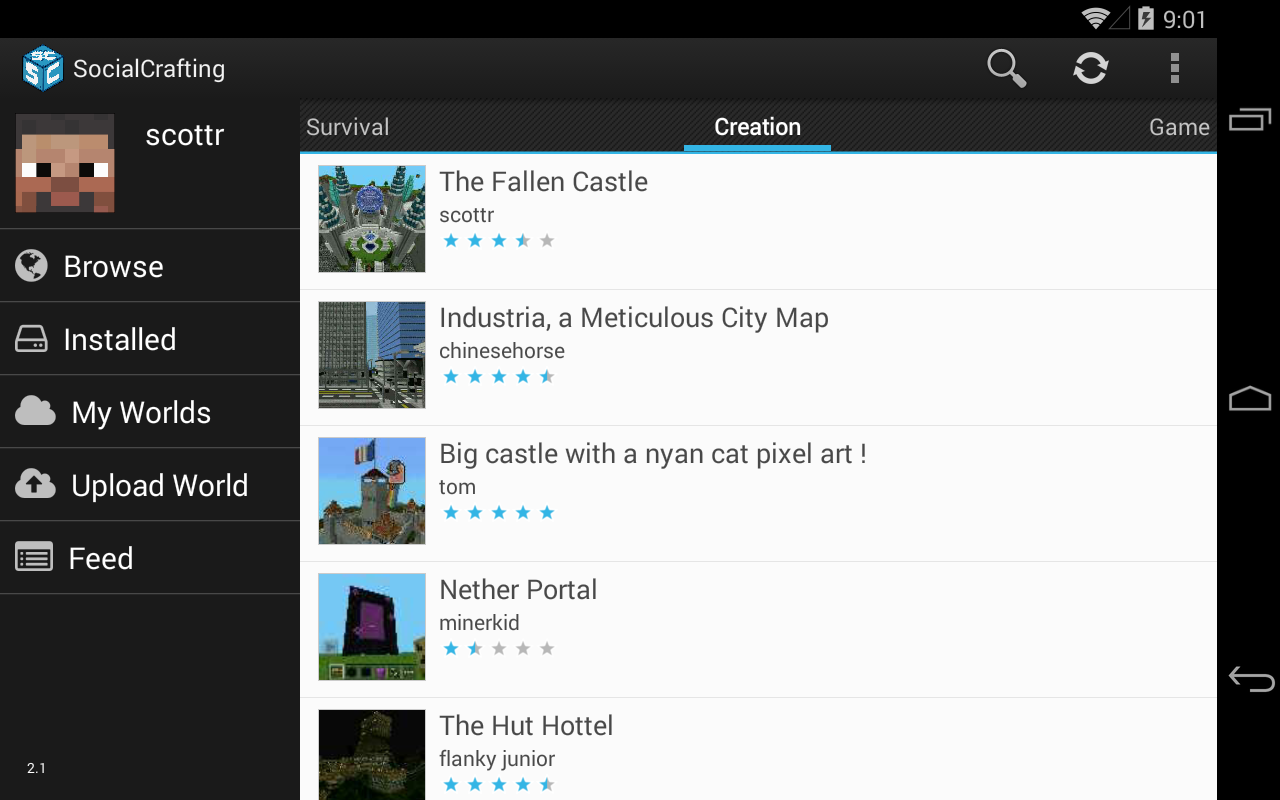Viewport: 1280px width, 800px height.
Task: Open the search magnifier icon
Action: click(1007, 68)
